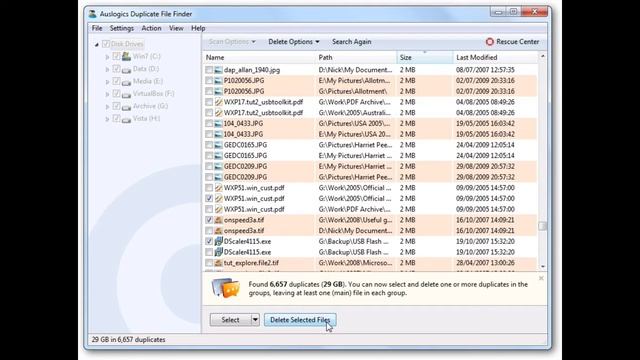
Task: Click the results list scroll down arrow
Action: (x=542, y=266)
